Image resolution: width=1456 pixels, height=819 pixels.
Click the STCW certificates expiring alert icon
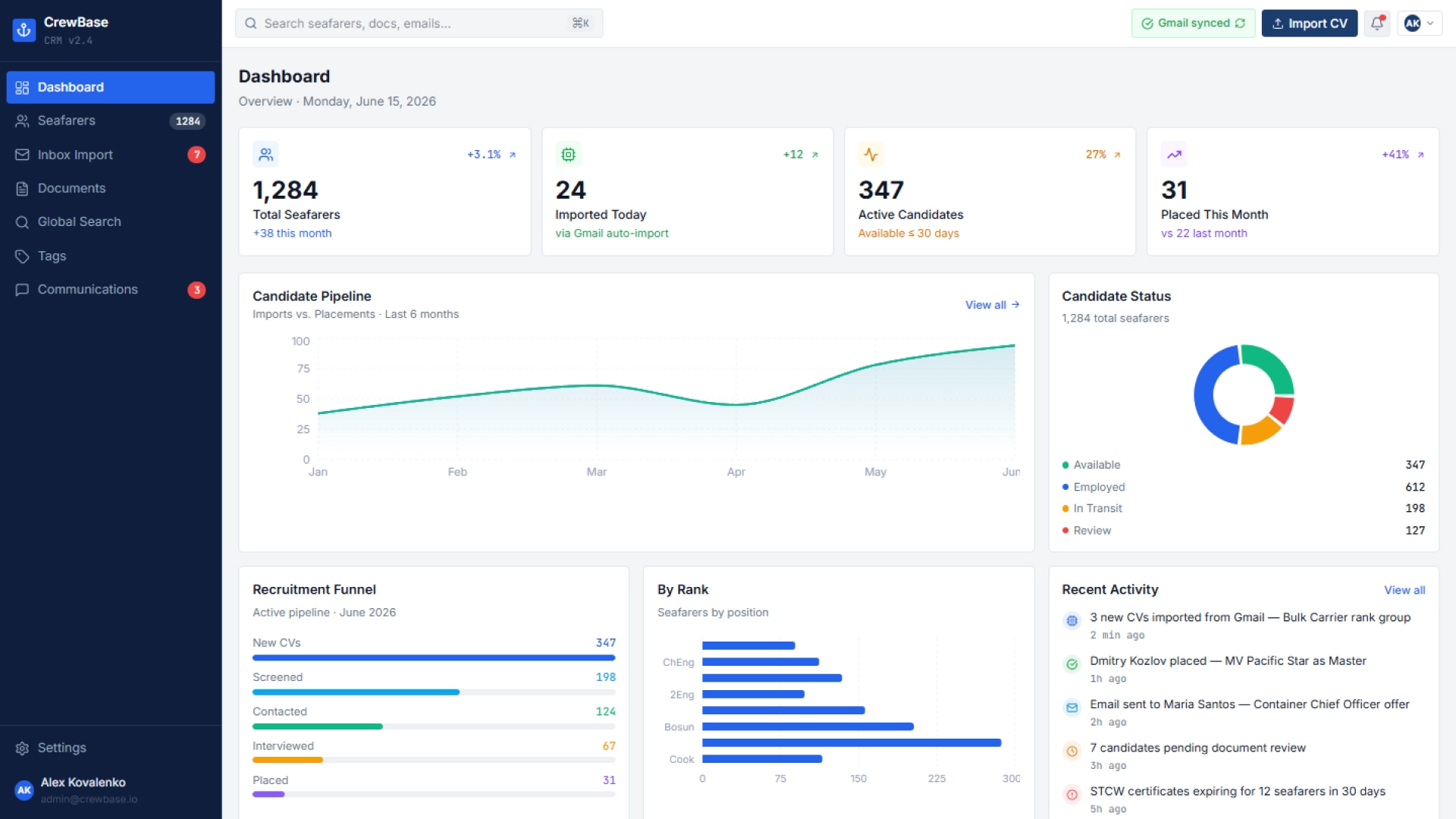1072,795
